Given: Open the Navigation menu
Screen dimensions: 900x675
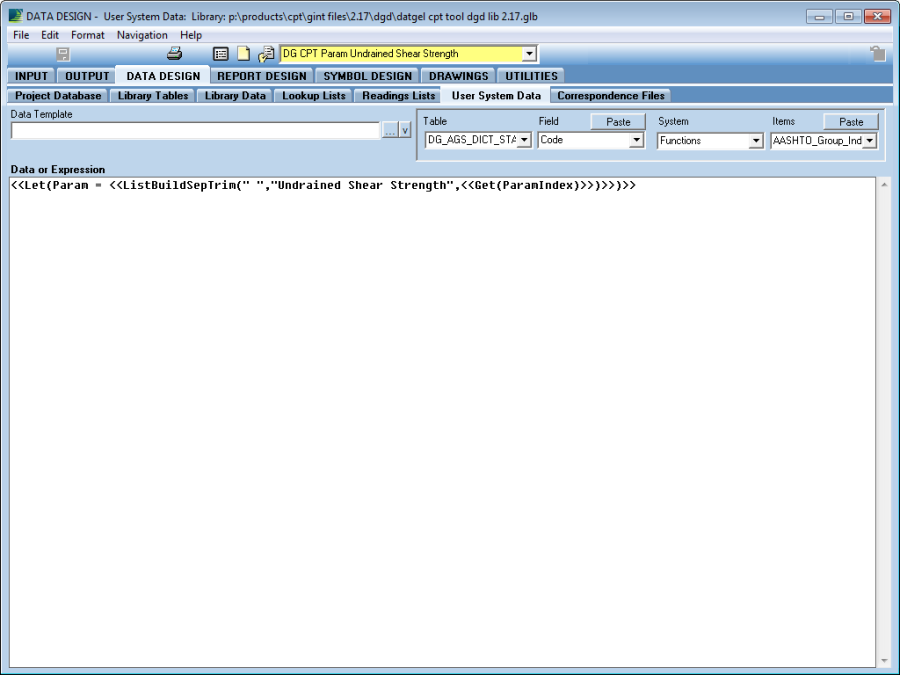Looking at the screenshot, I should [x=142, y=35].
